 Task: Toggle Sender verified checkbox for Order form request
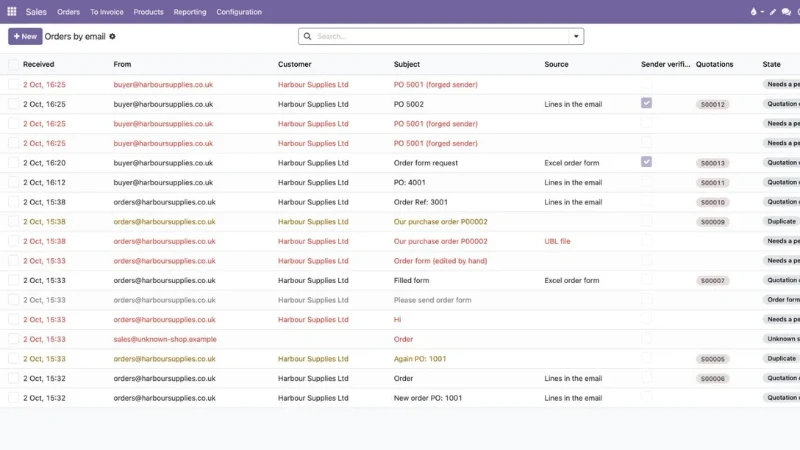point(646,162)
